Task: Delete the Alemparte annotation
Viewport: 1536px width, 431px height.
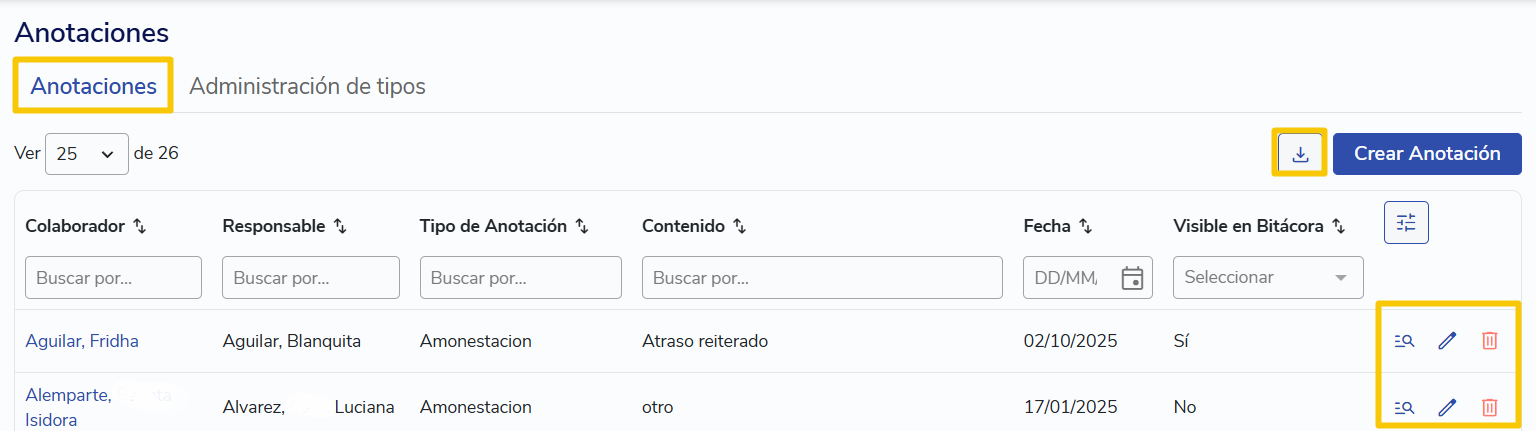Action: click(x=1489, y=407)
